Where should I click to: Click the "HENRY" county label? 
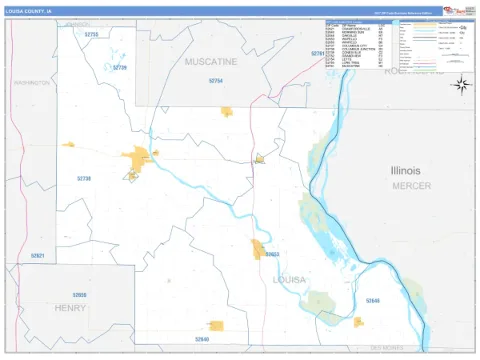70,308
